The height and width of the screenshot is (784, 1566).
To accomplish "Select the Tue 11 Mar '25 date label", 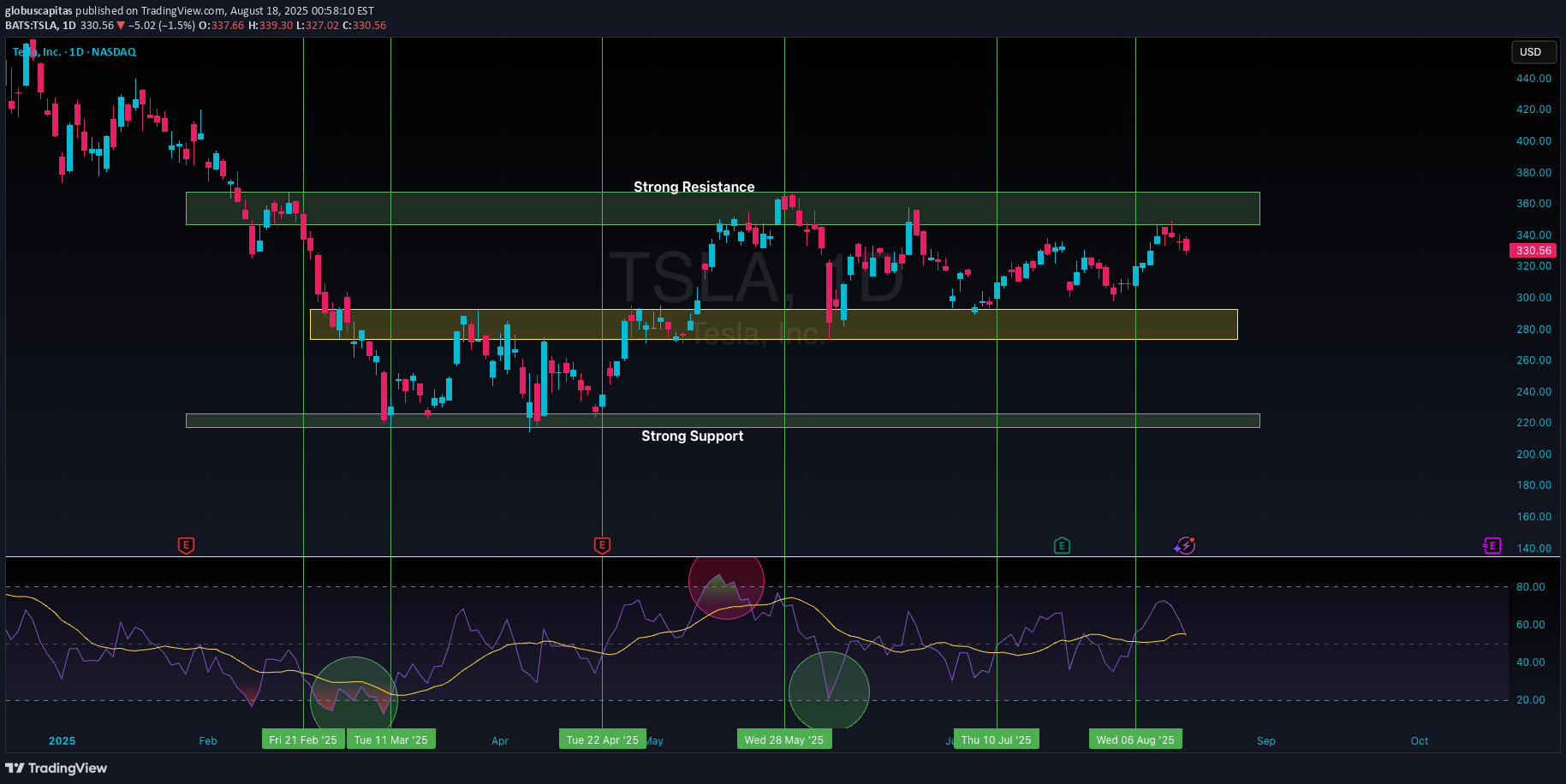I will 390,739.
